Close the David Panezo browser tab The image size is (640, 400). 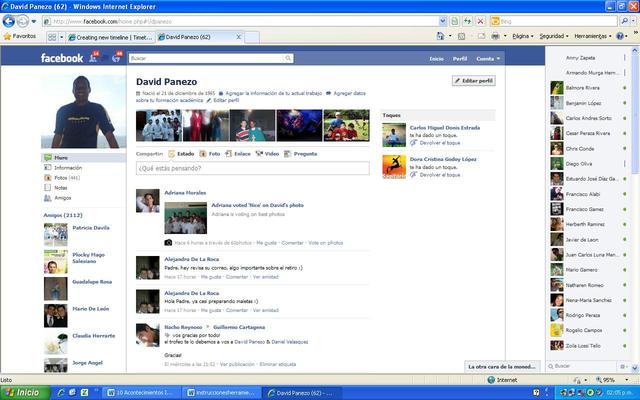(239, 37)
